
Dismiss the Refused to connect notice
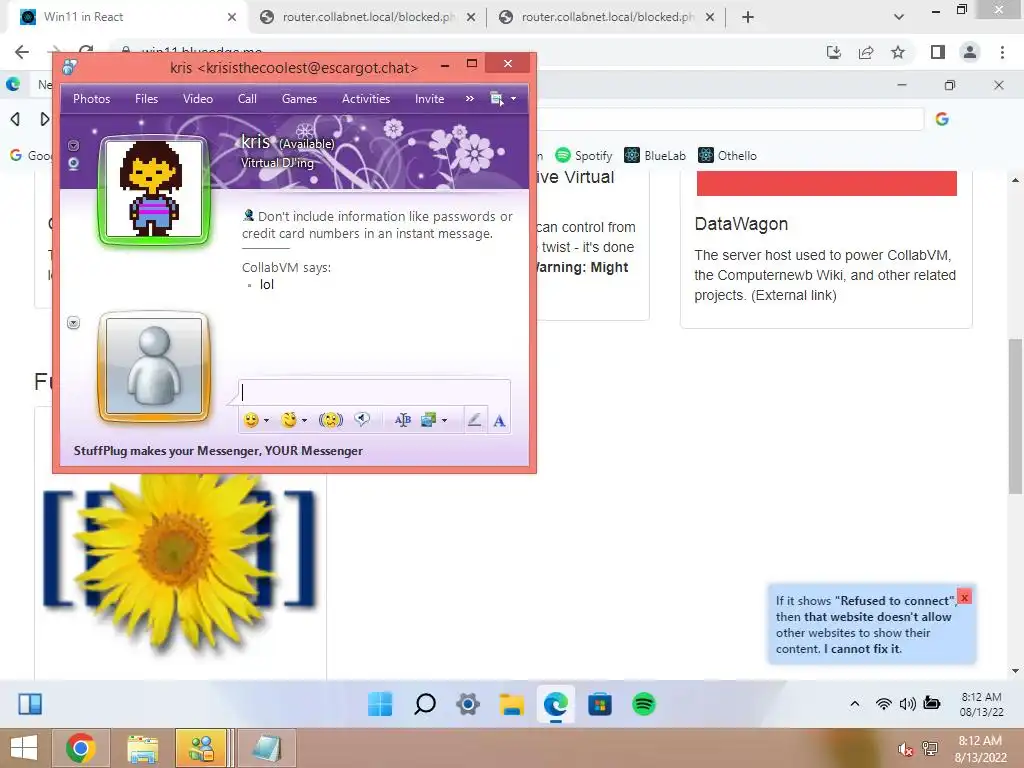tap(964, 597)
